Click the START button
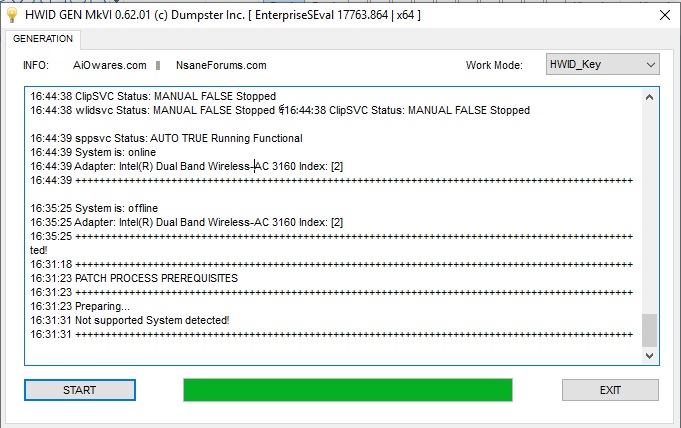Screen dimensions: 681x428 [x=80, y=390]
